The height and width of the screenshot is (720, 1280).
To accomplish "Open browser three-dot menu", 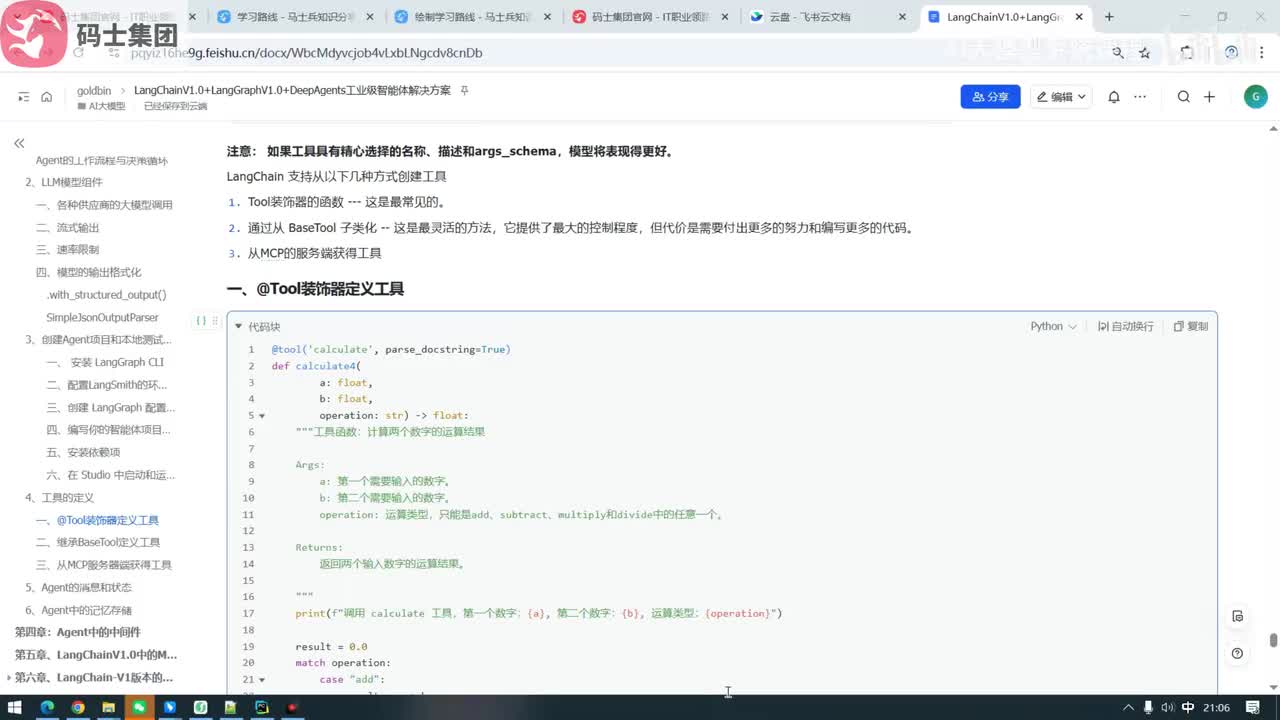I will (x=1261, y=53).
